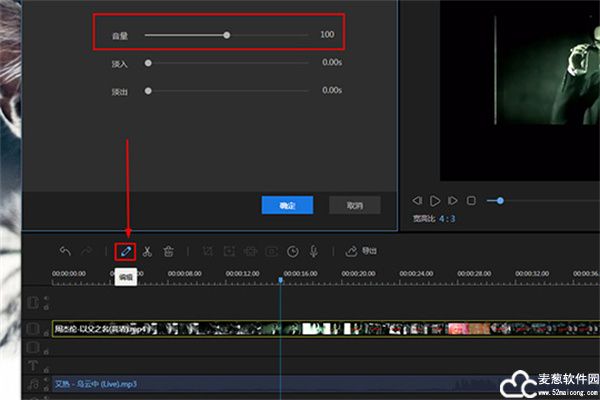Click the 取消 cancel button
Screen dimensions: 600x400
click(x=354, y=204)
